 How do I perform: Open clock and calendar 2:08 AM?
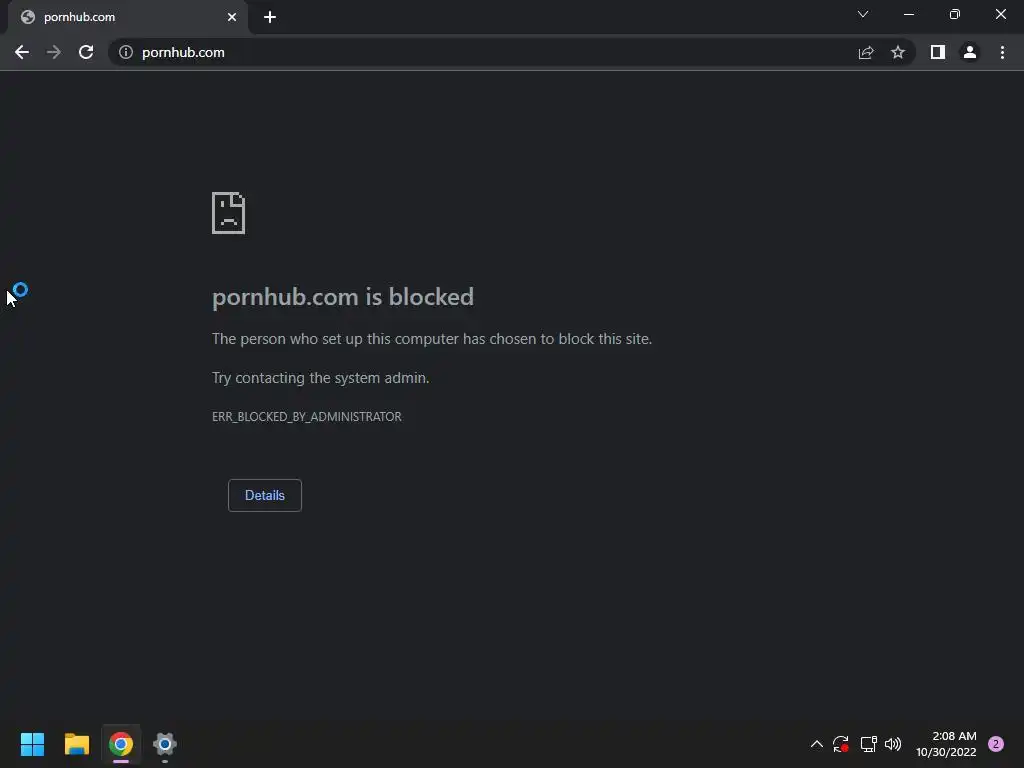click(x=946, y=744)
